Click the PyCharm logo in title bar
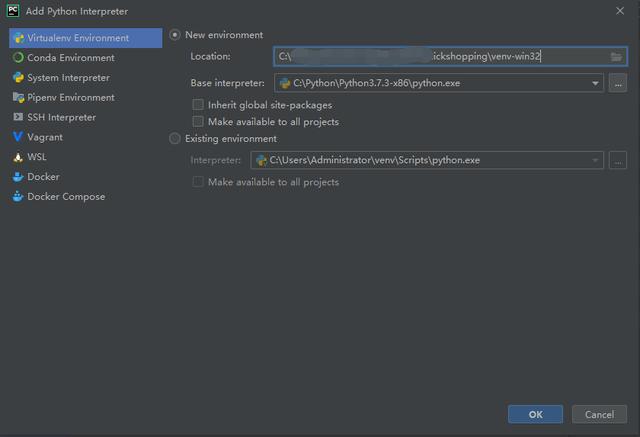This screenshot has width=640, height=437. tap(13, 11)
